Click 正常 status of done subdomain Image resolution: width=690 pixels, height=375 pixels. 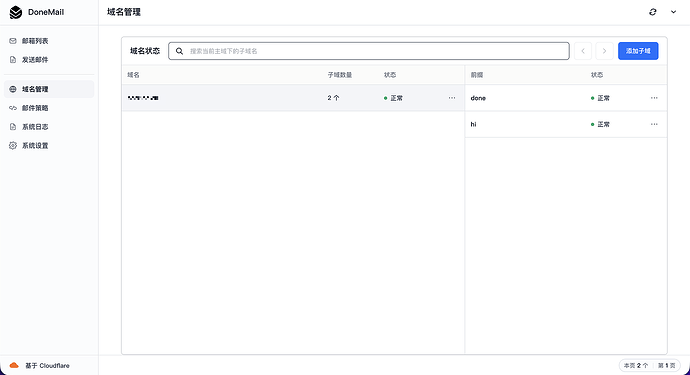tap(600, 98)
